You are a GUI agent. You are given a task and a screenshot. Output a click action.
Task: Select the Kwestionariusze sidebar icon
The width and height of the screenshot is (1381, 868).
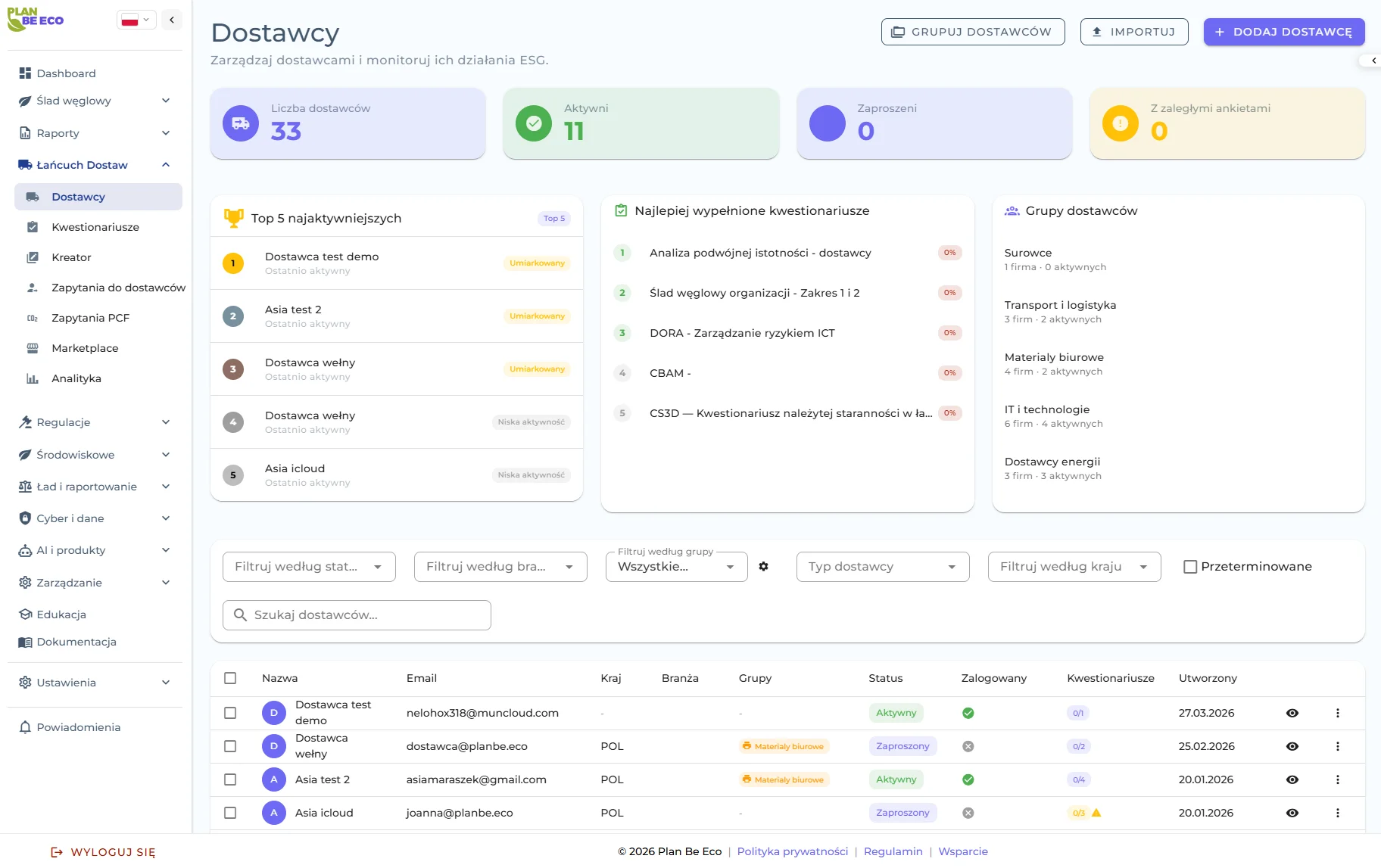(x=33, y=226)
